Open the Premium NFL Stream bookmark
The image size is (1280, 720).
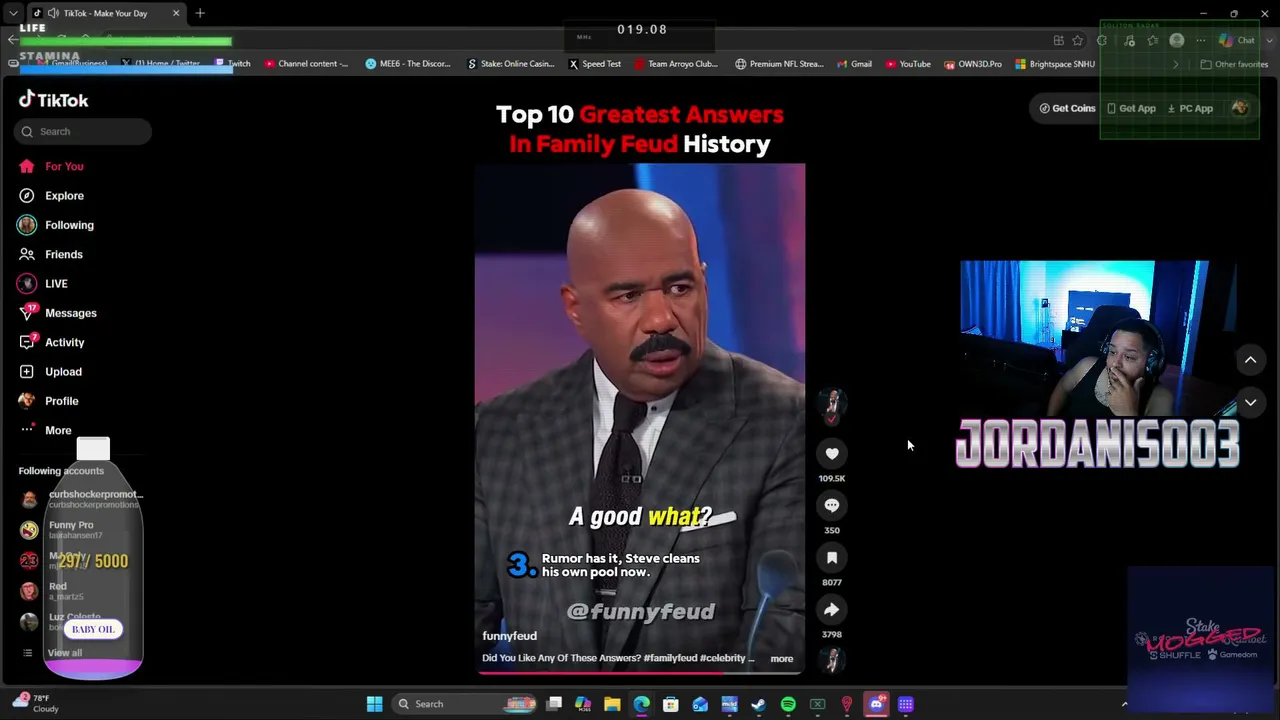[x=779, y=64]
